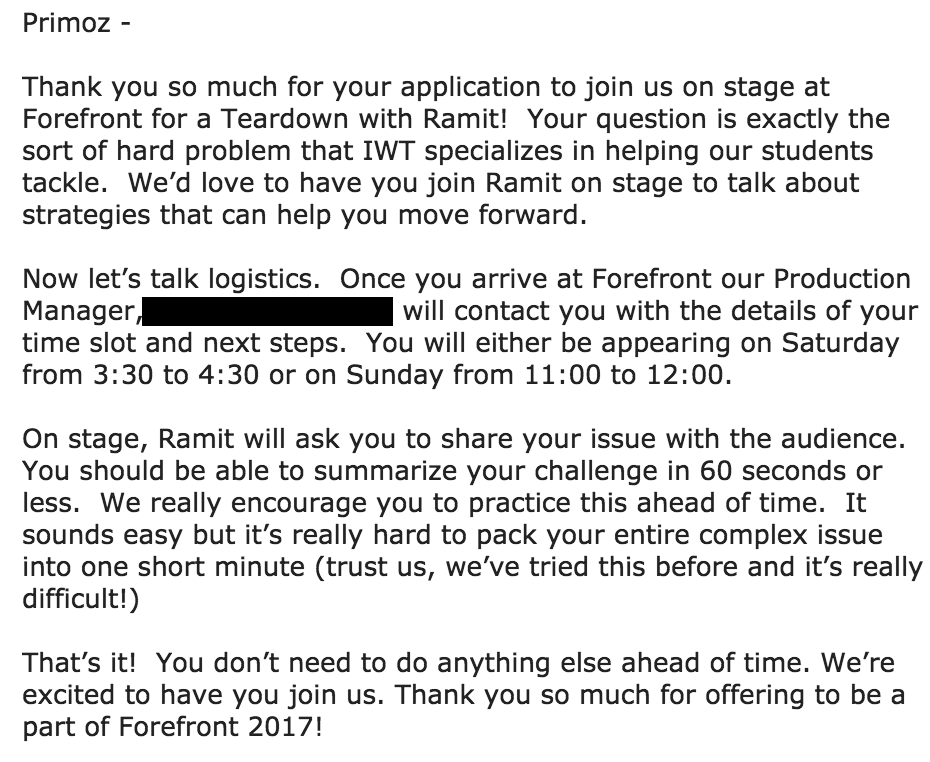The width and height of the screenshot is (930, 762).
Task: Click the phrase "strategies that can help"
Action: pos(176,215)
